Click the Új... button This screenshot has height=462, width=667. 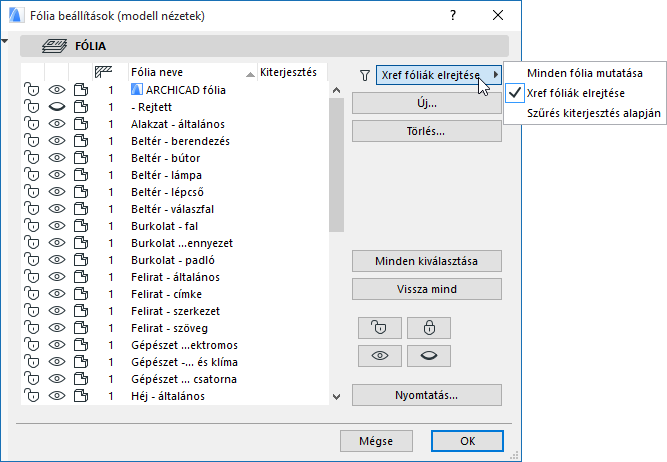point(426,103)
